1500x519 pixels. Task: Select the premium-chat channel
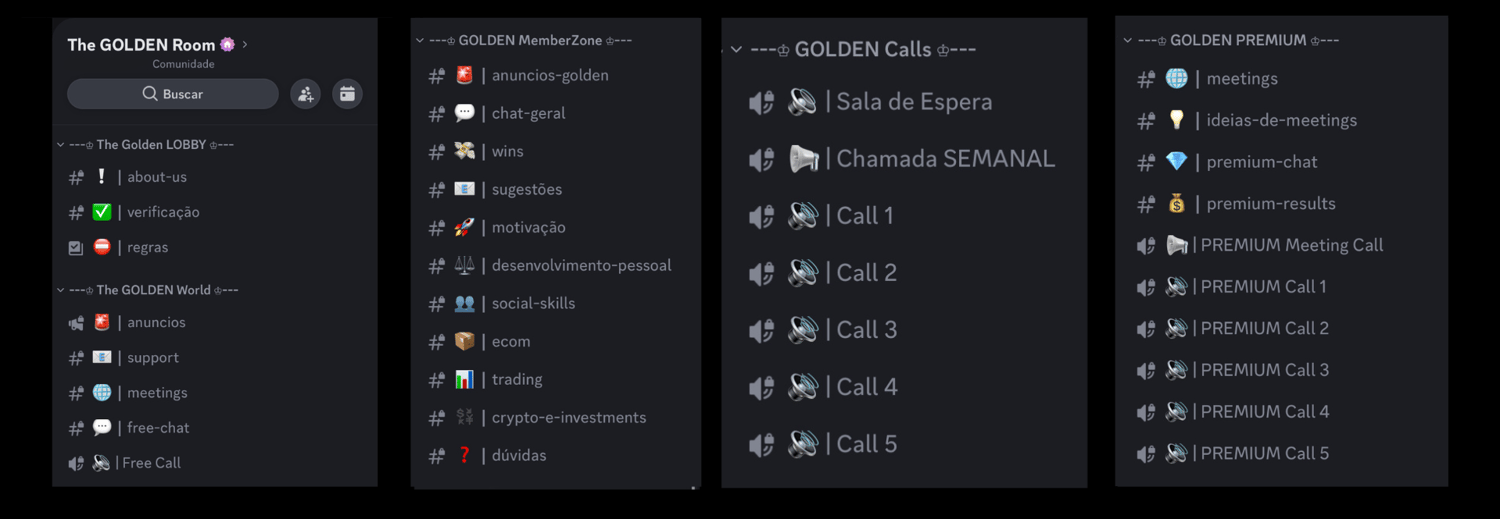pyautogui.click(x=1262, y=162)
